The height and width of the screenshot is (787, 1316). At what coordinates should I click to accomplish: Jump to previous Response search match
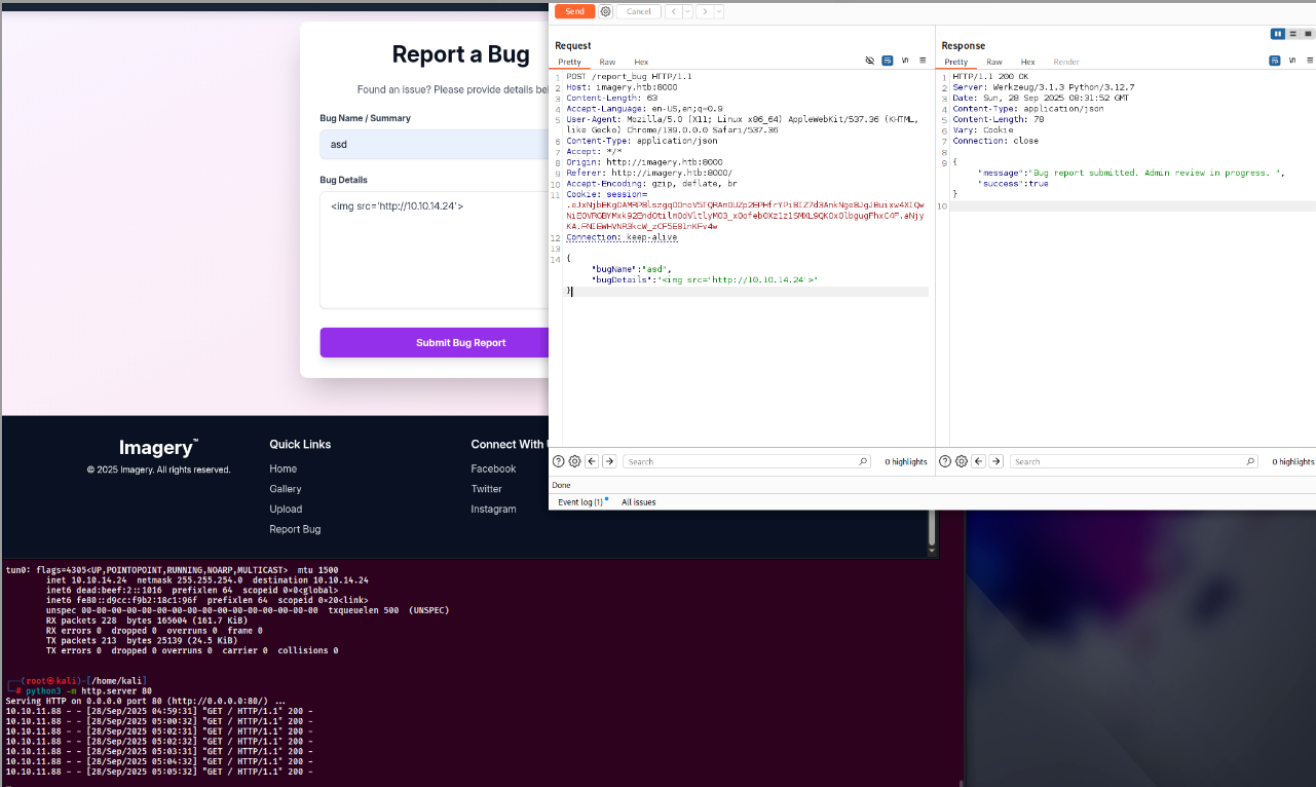pyautogui.click(x=979, y=462)
